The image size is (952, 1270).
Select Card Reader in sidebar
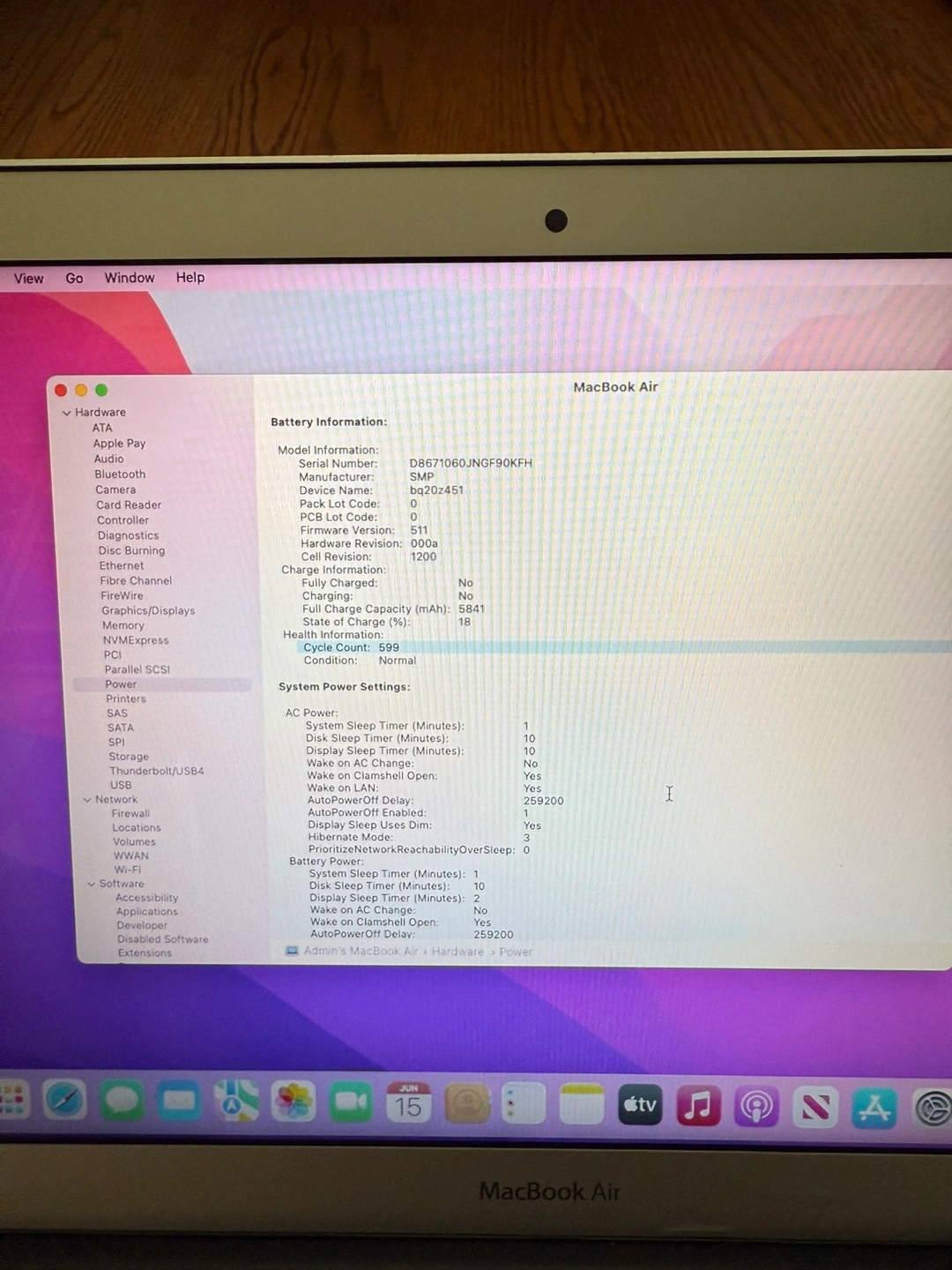tap(129, 505)
